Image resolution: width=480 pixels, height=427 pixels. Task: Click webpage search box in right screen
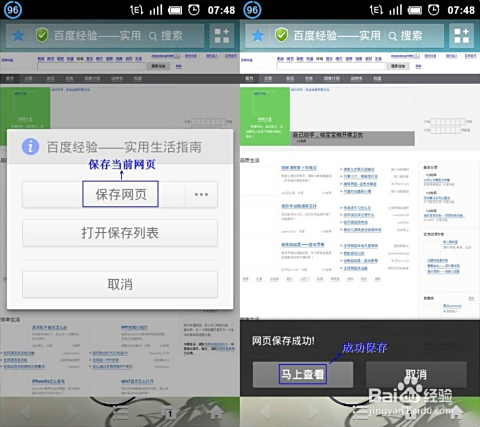click(x=331, y=66)
